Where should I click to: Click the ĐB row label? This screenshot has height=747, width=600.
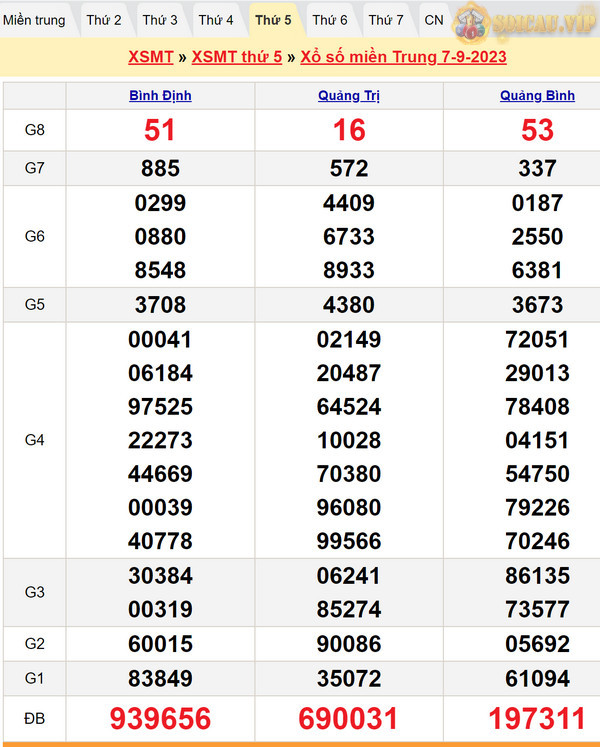[35, 718]
